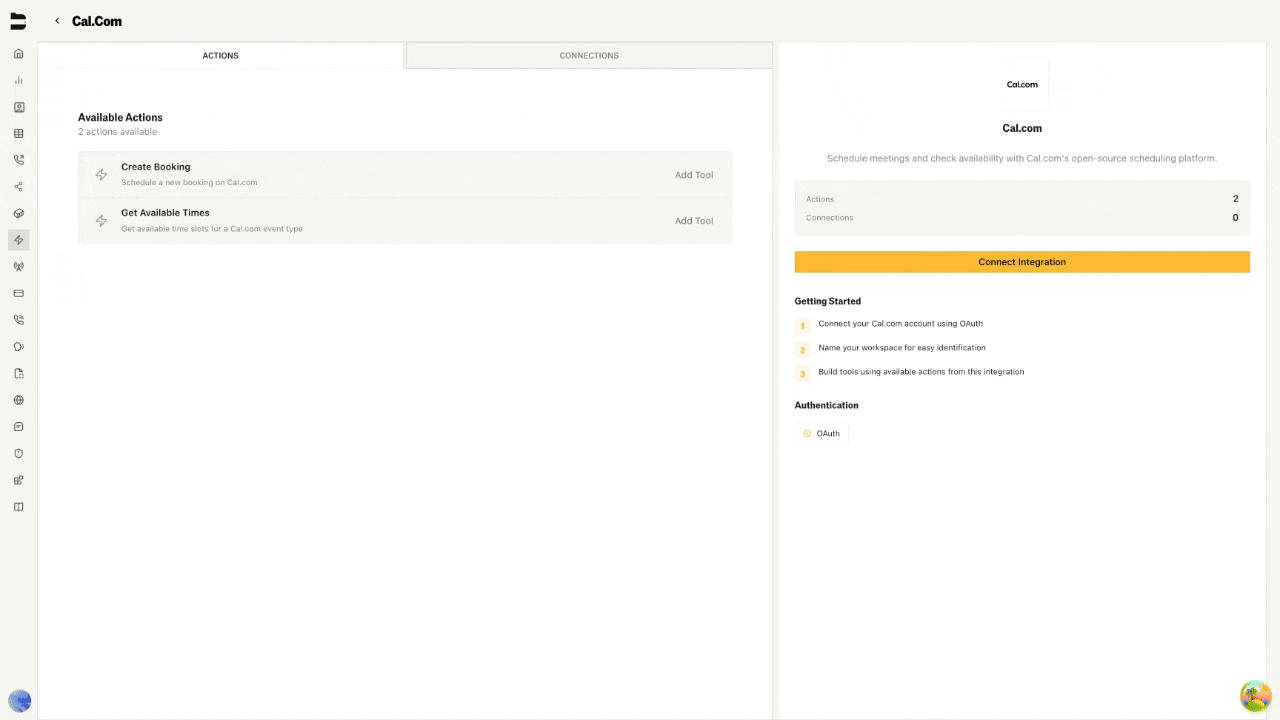Open the shield security sidebar icon
1280x720 pixels.
tap(18, 454)
